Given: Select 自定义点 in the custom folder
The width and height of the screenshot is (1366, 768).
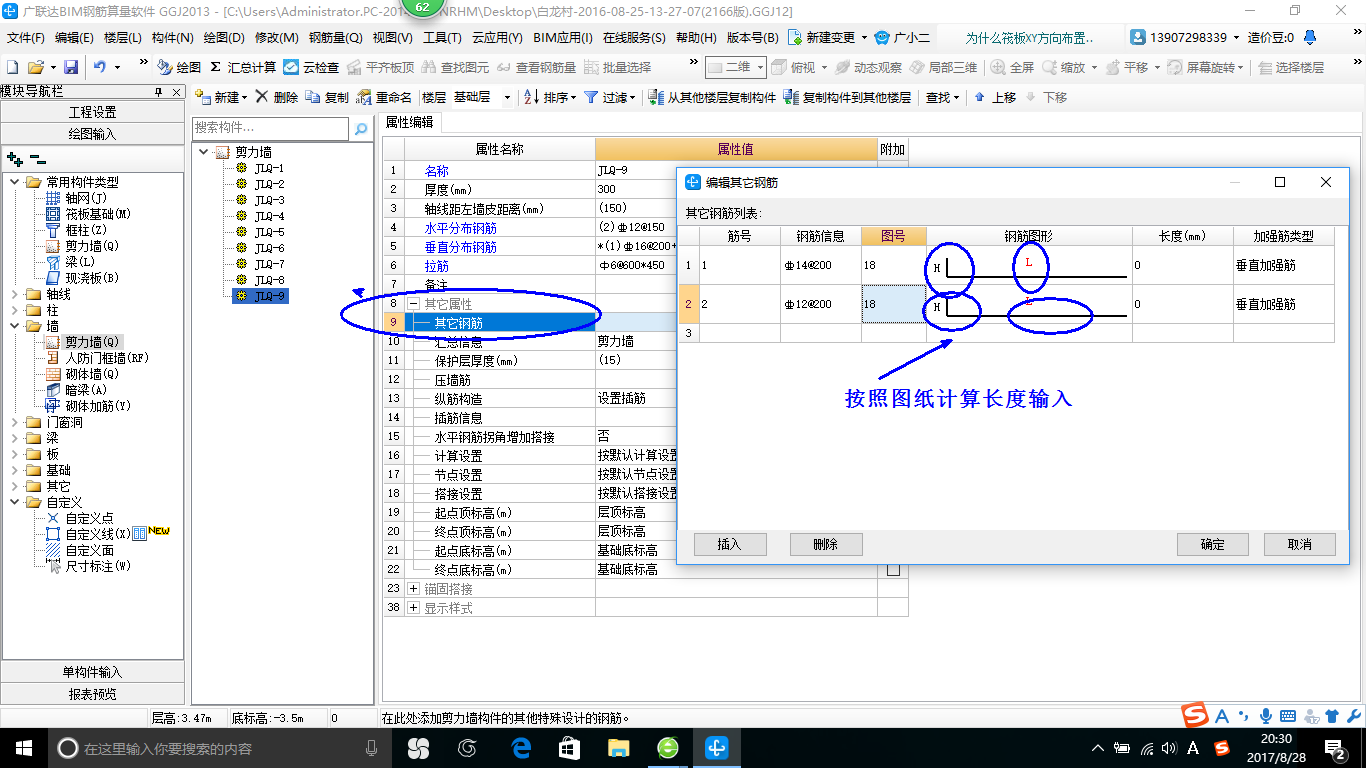Looking at the screenshot, I should 80,518.
